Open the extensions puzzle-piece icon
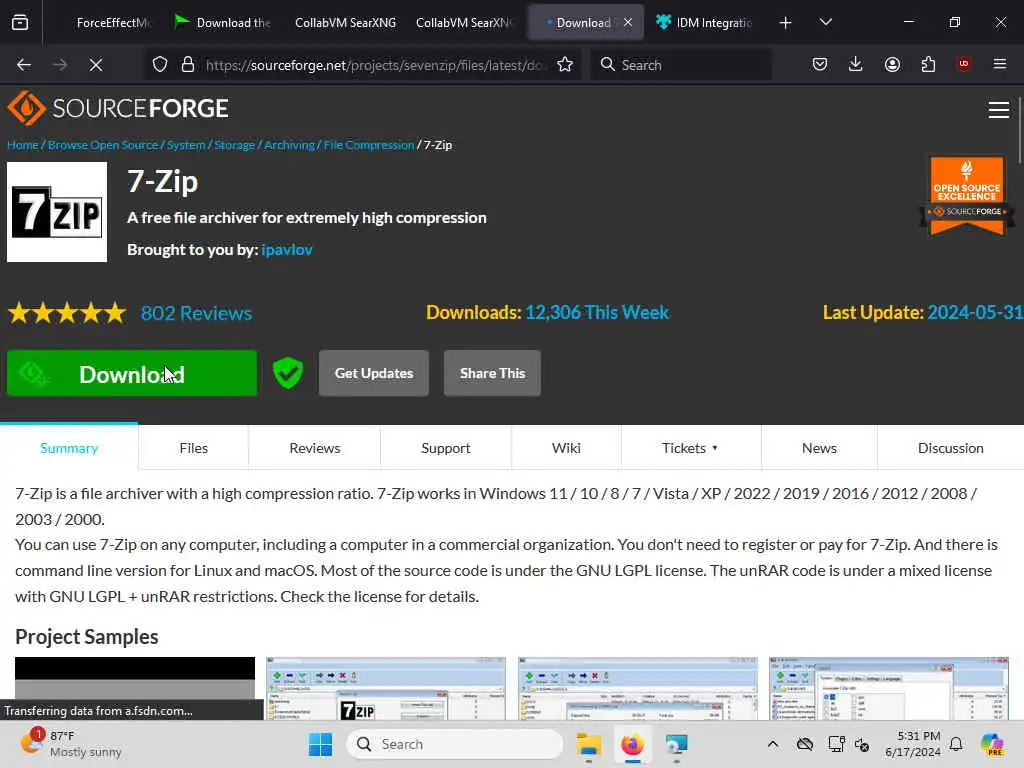 (928, 64)
